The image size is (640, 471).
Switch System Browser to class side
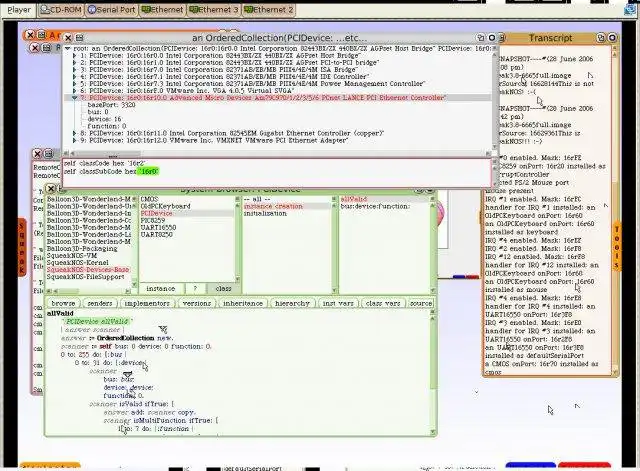[x=223, y=289]
